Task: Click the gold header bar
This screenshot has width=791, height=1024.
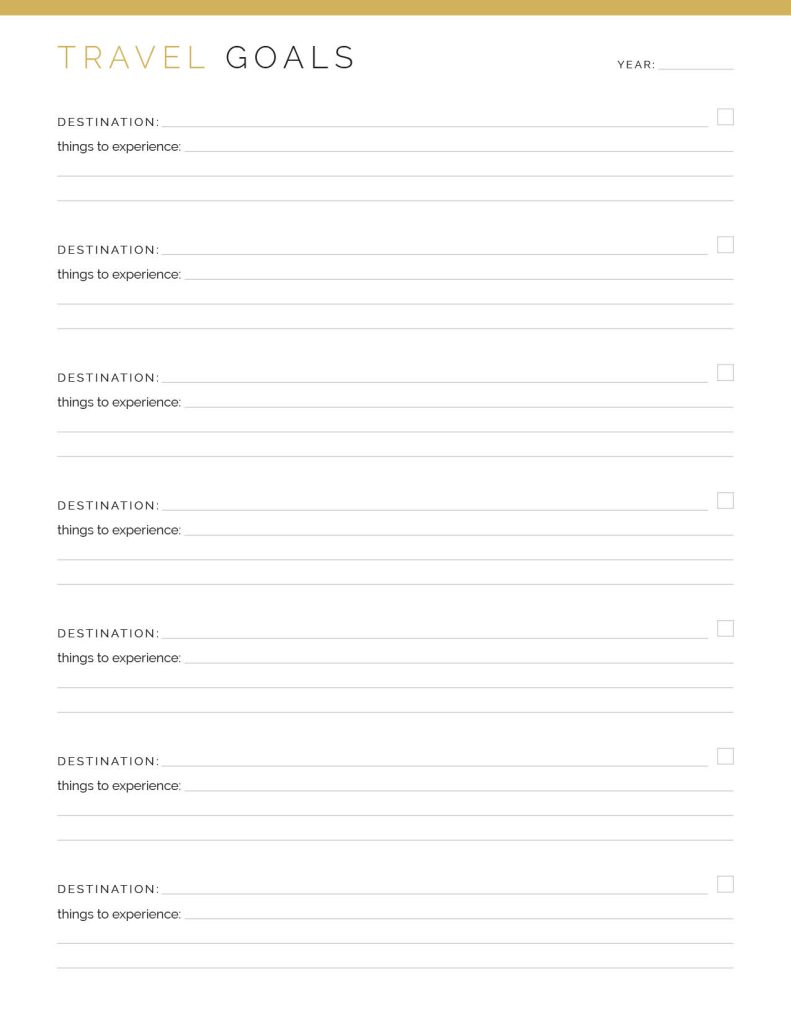Action: pos(395,7)
